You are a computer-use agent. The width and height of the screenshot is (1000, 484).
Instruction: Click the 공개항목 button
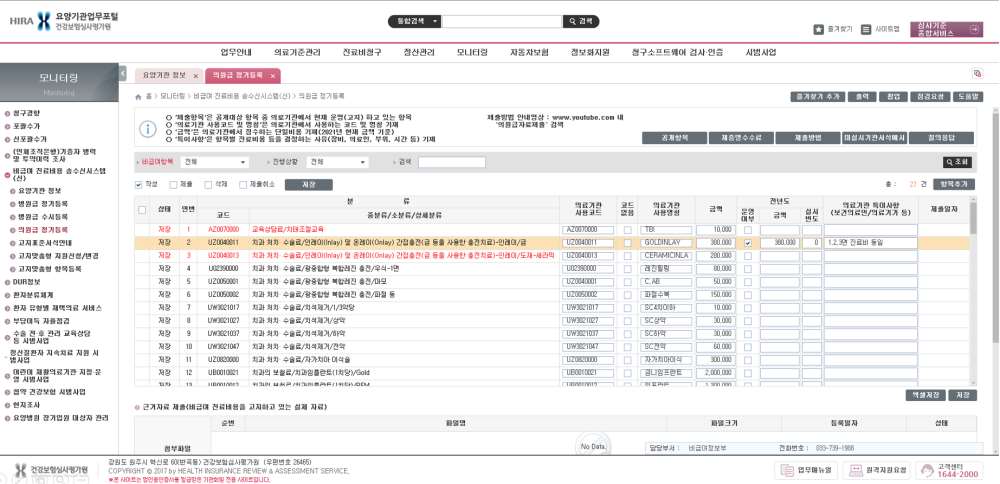click(674, 138)
